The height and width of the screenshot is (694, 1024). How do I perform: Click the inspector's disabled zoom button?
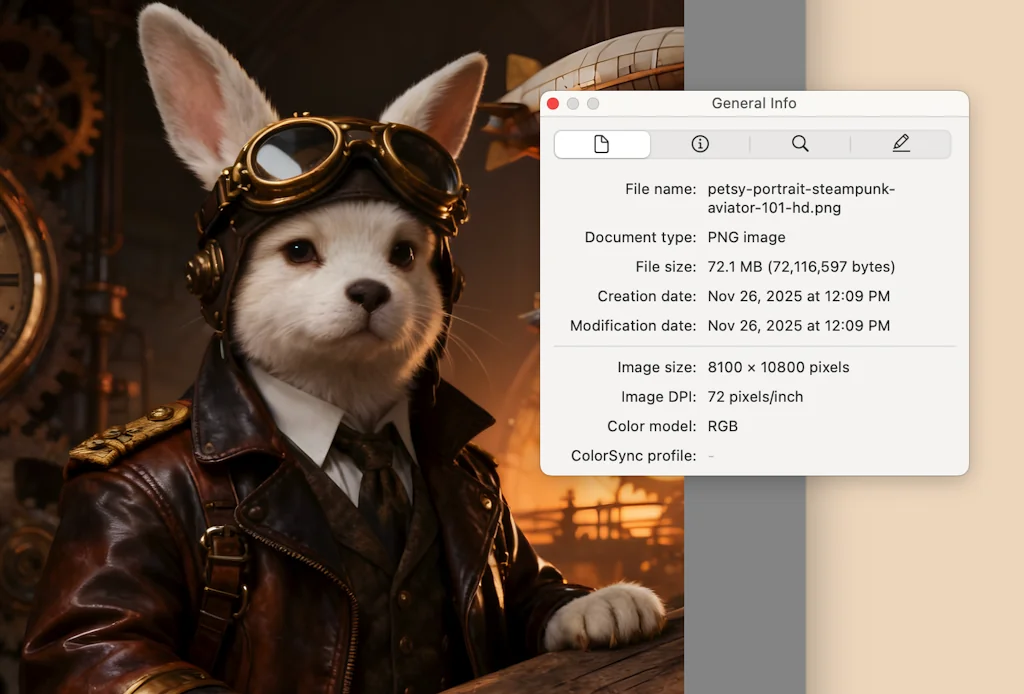pos(593,104)
